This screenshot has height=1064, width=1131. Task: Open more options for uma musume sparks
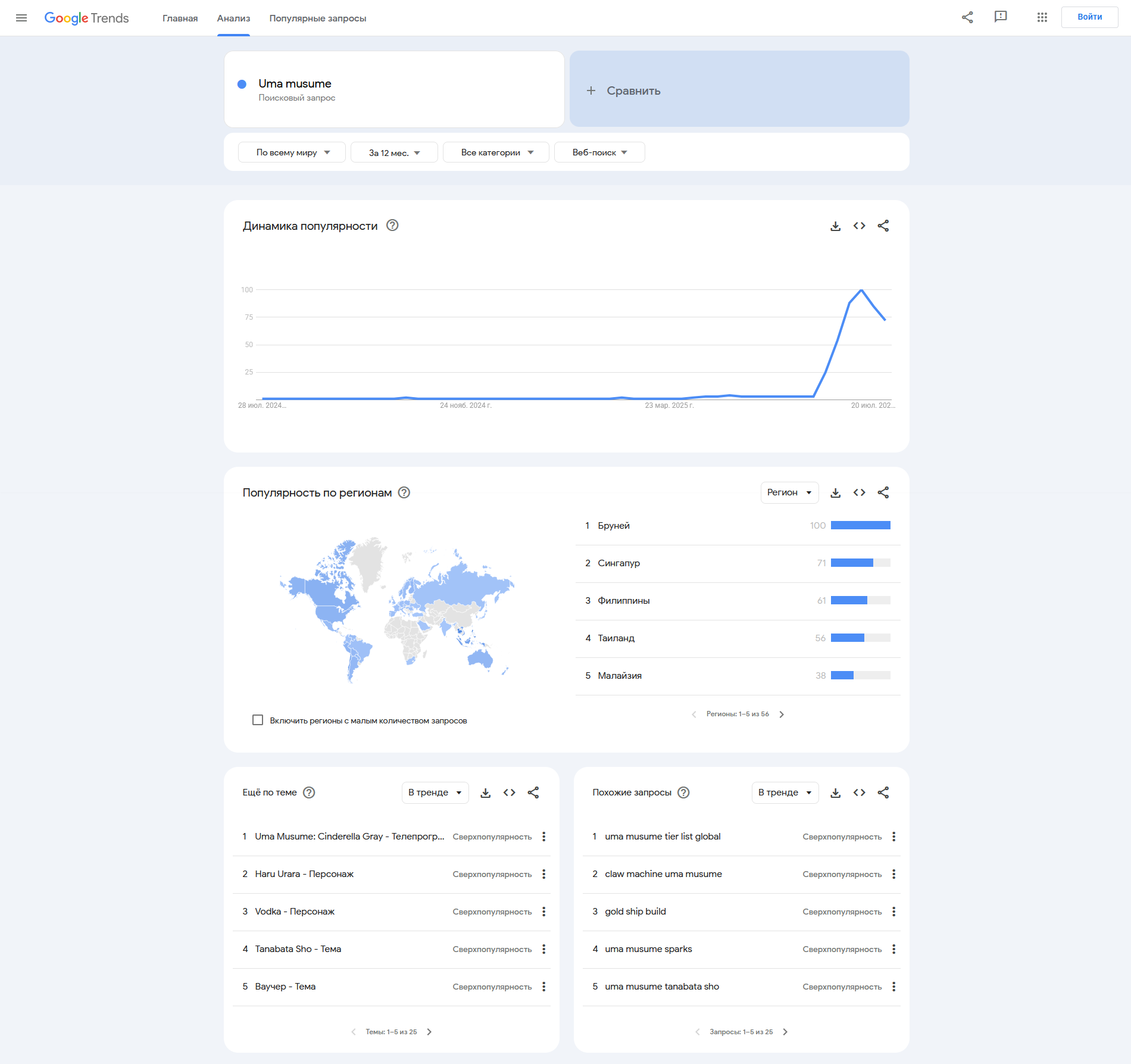(894, 949)
